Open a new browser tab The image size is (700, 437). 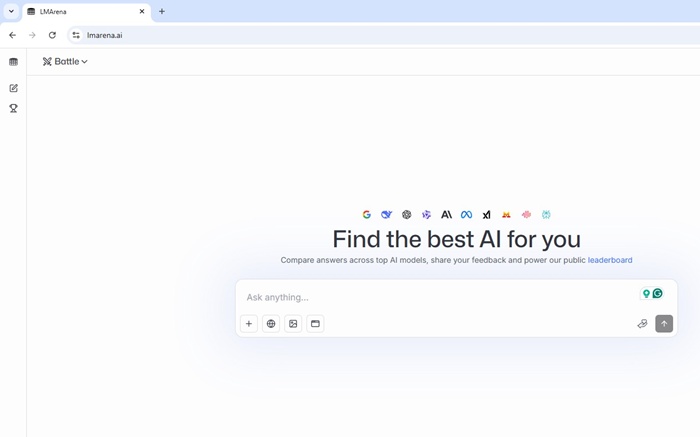162,11
